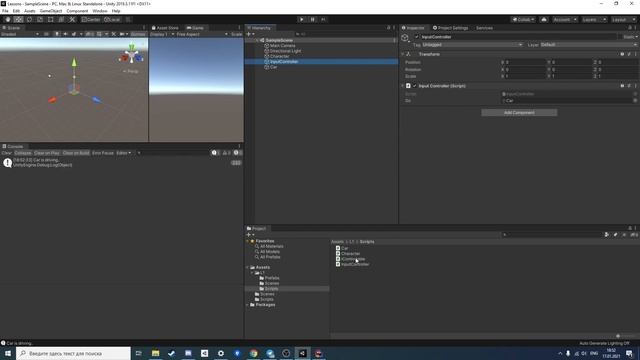Screen dimensions: 640x360
Task: Open the Tag dropdown showing Untagged
Action: [472, 44]
